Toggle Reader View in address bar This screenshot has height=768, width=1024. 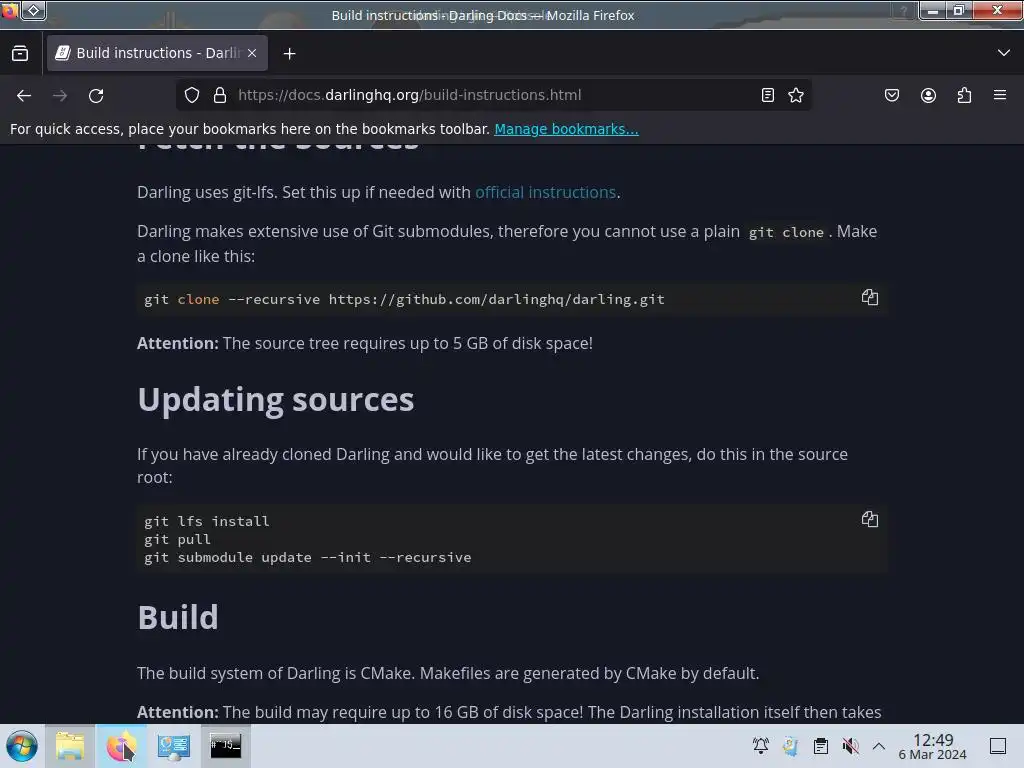click(x=768, y=95)
